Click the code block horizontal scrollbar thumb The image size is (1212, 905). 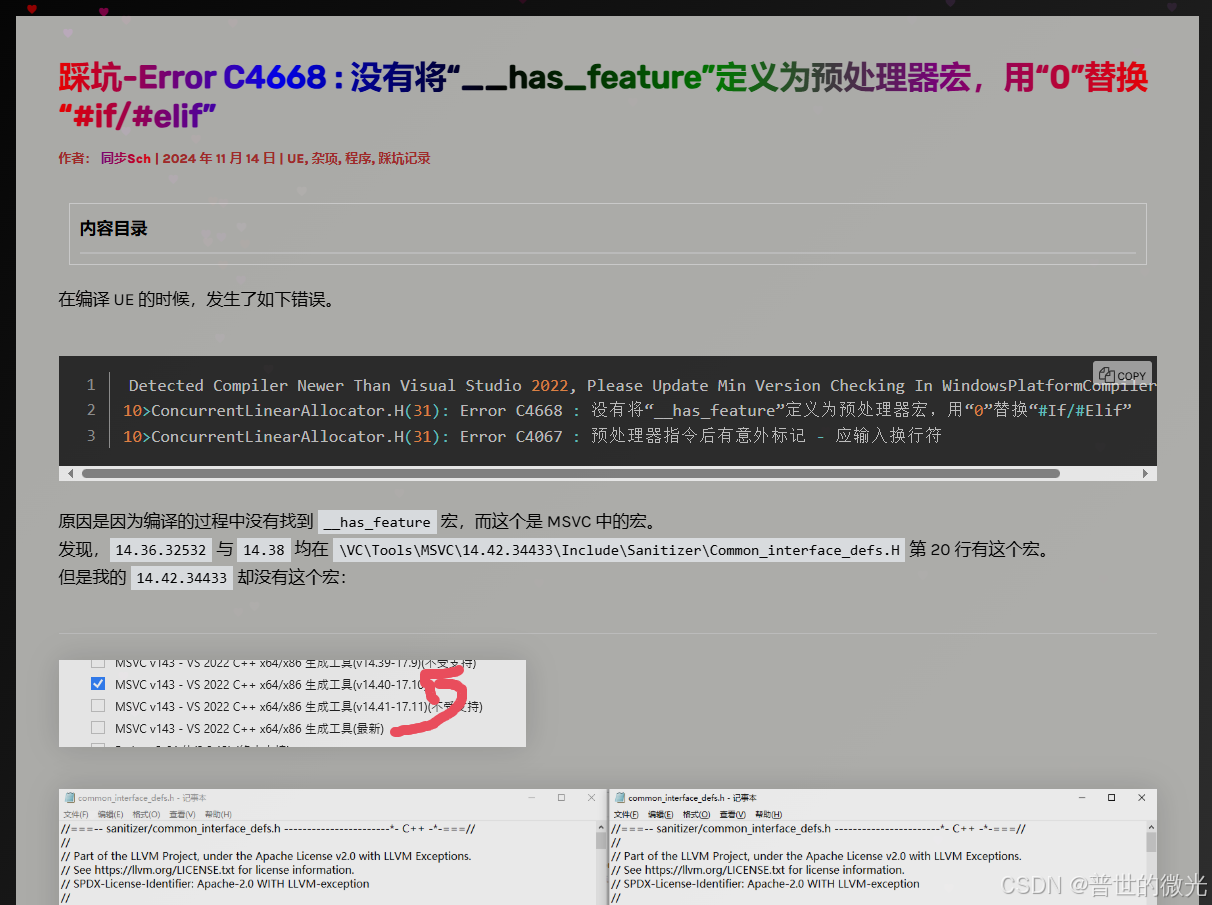[x=570, y=473]
